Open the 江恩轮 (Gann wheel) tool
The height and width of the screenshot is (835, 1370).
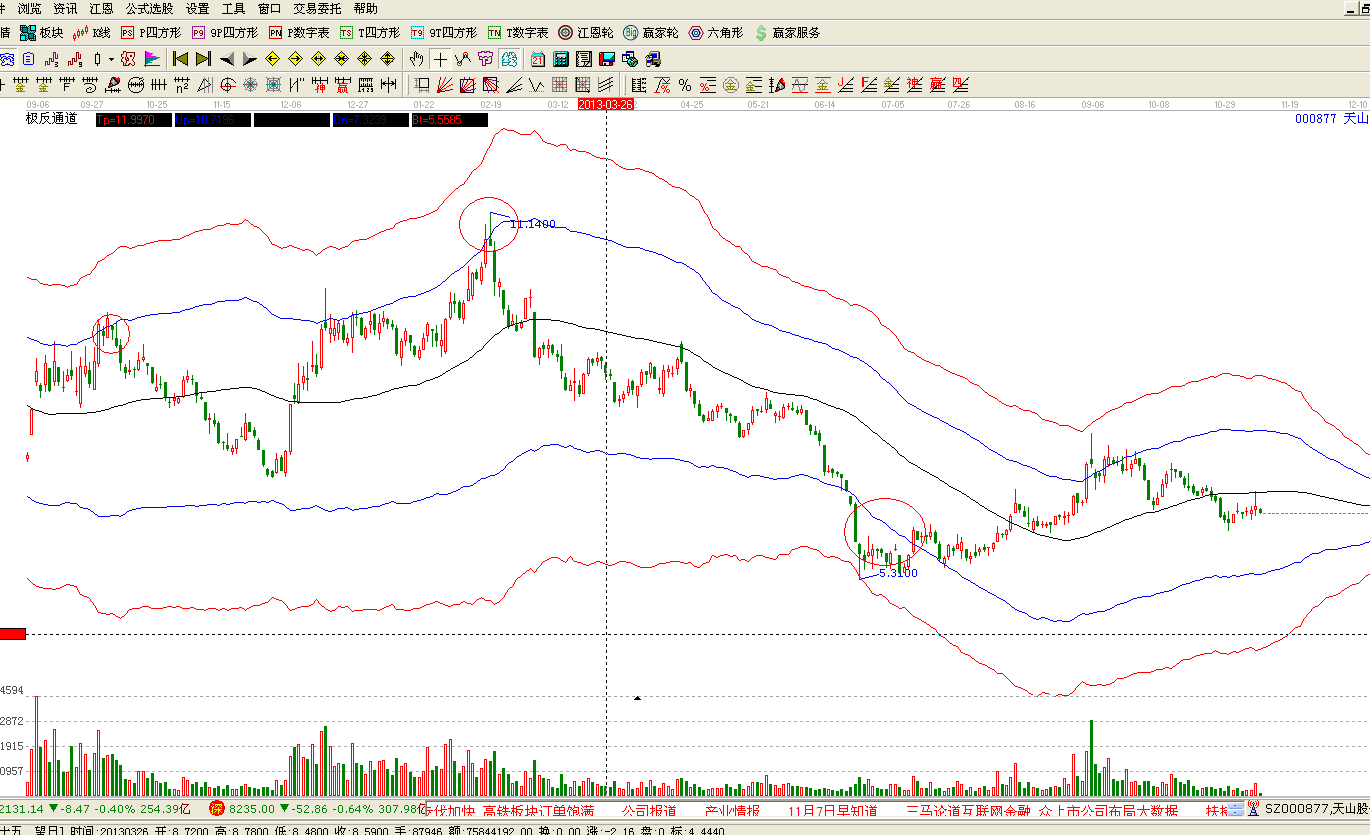click(586, 33)
